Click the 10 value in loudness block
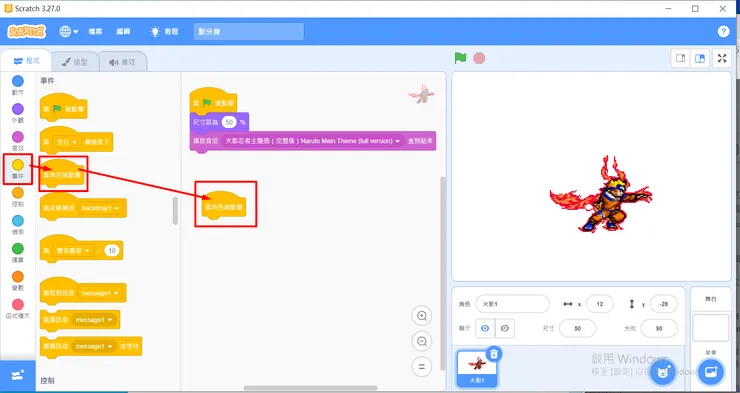Image resolution: width=740 pixels, height=393 pixels. (112, 251)
